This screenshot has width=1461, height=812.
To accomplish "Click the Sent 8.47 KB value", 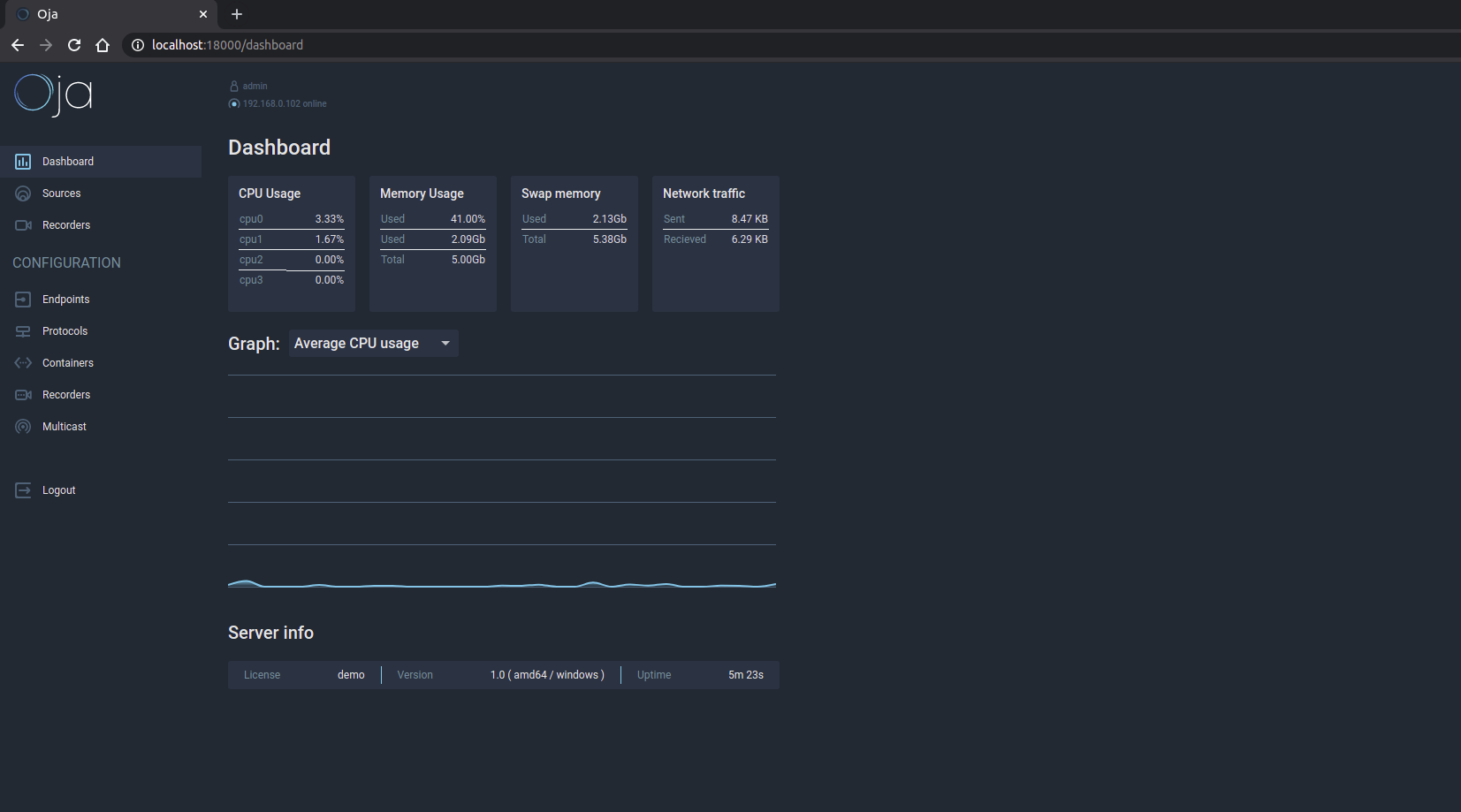I will click(750, 219).
